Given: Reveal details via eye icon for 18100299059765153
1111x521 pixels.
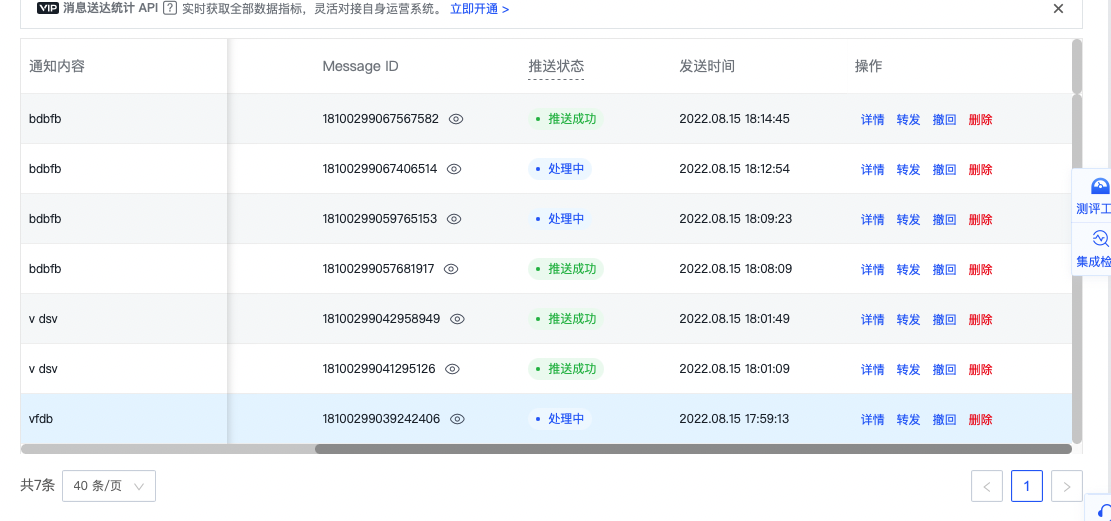Looking at the screenshot, I should click(454, 219).
